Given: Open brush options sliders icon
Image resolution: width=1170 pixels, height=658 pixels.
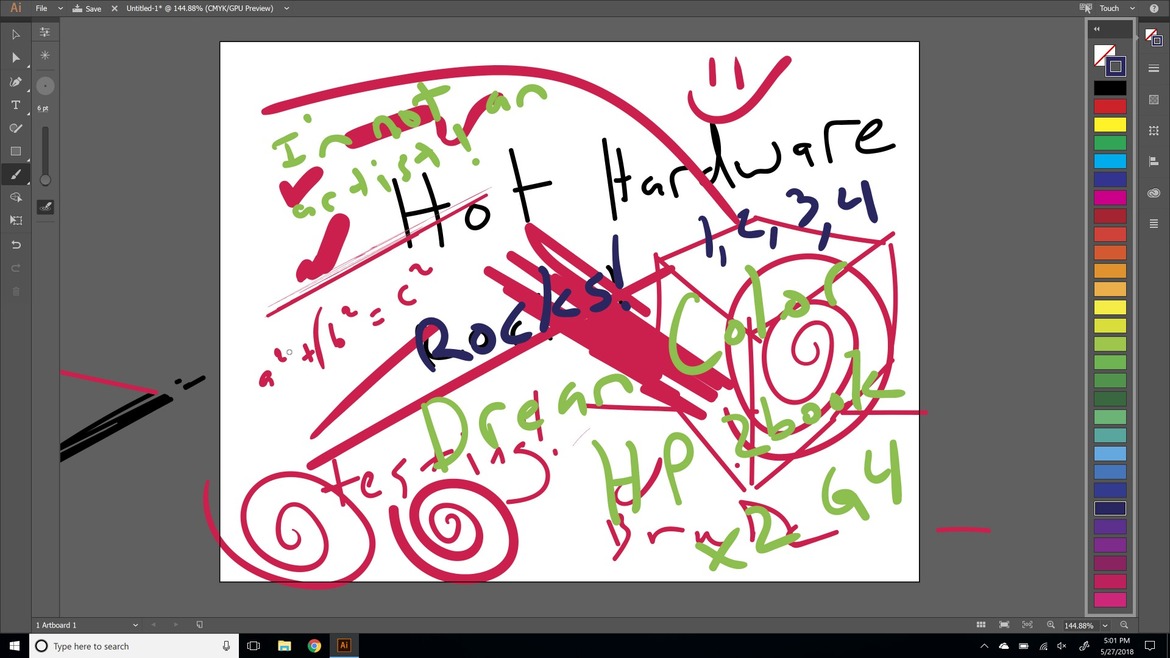Looking at the screenshot, I should tap(45, 32).
